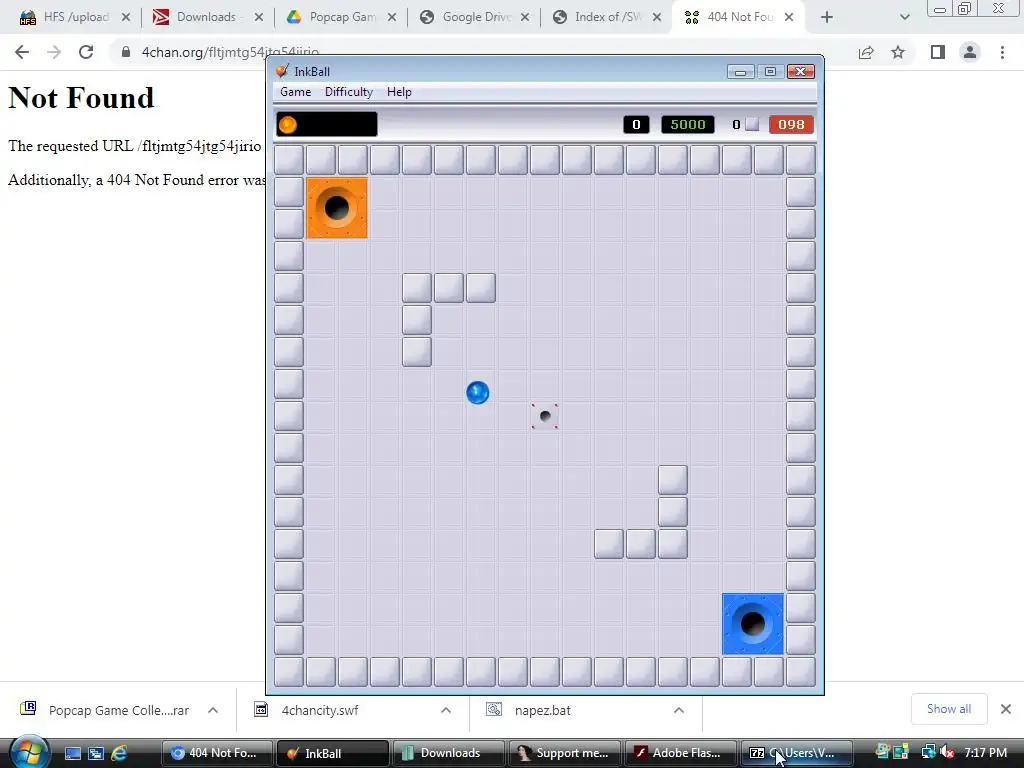Expand the Chrome tab search dropdown
Viewport: 1024px width, 768px height.
tap(904, 17)
